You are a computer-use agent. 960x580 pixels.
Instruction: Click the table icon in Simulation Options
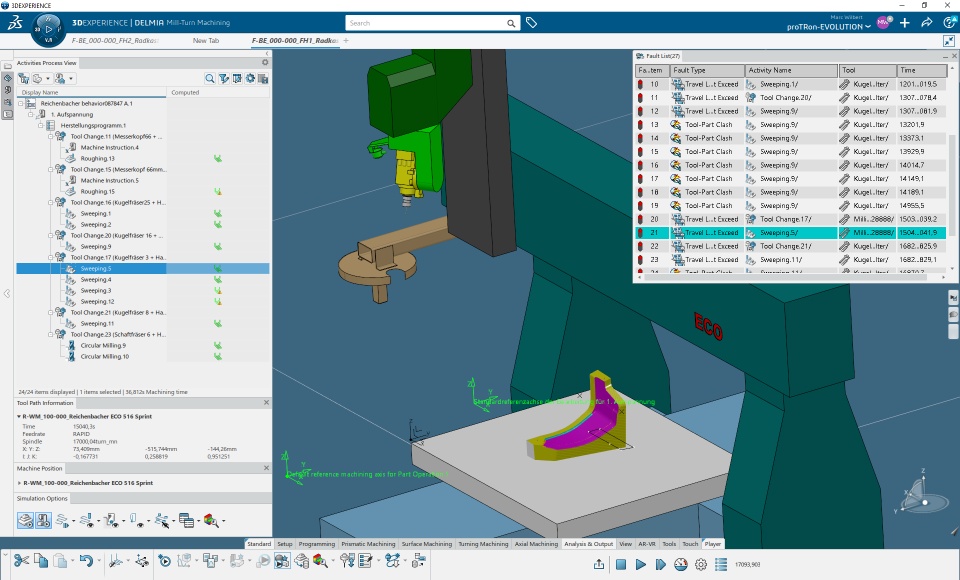pos(187,521)
